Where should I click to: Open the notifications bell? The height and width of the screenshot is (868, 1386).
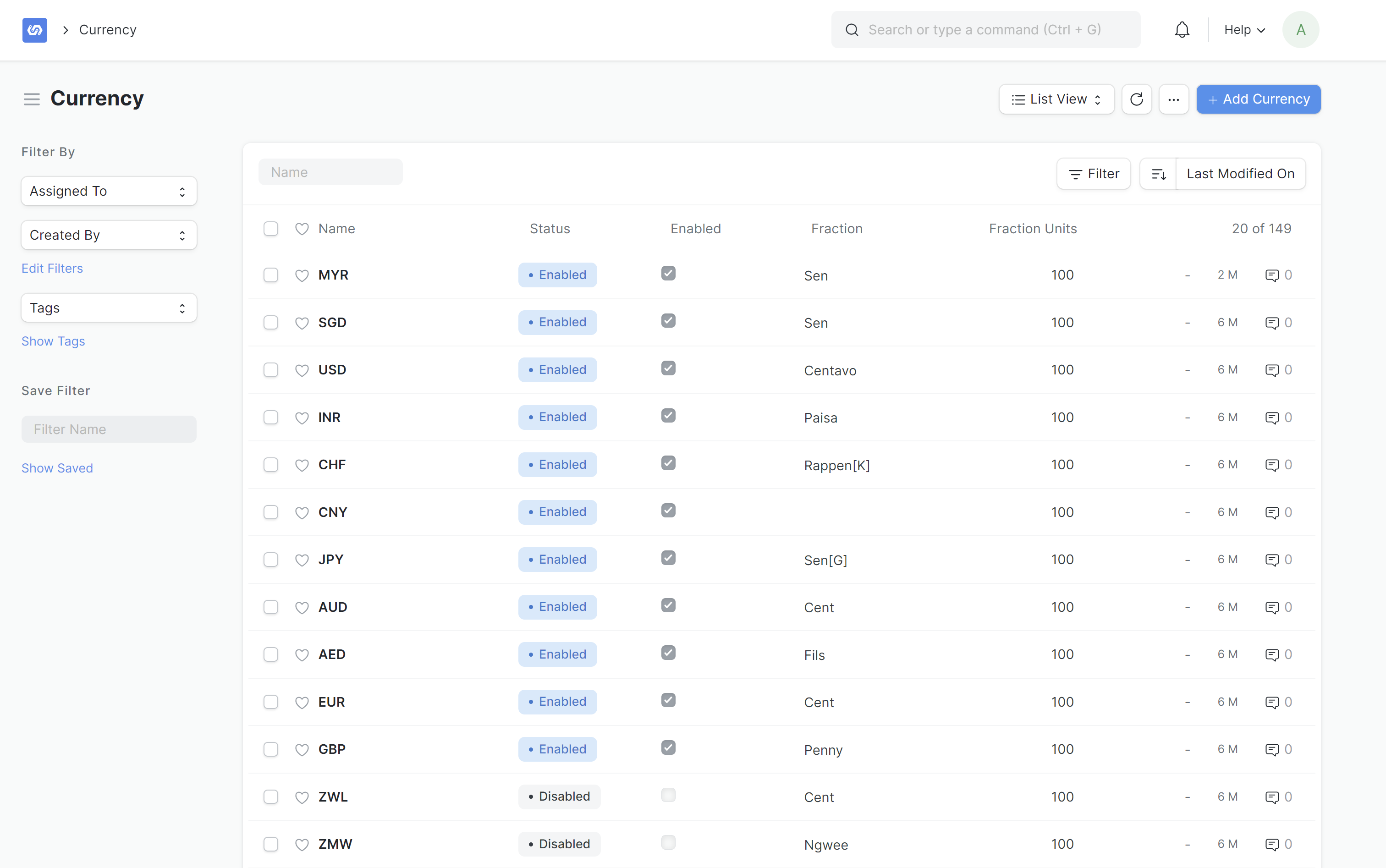1182,30
